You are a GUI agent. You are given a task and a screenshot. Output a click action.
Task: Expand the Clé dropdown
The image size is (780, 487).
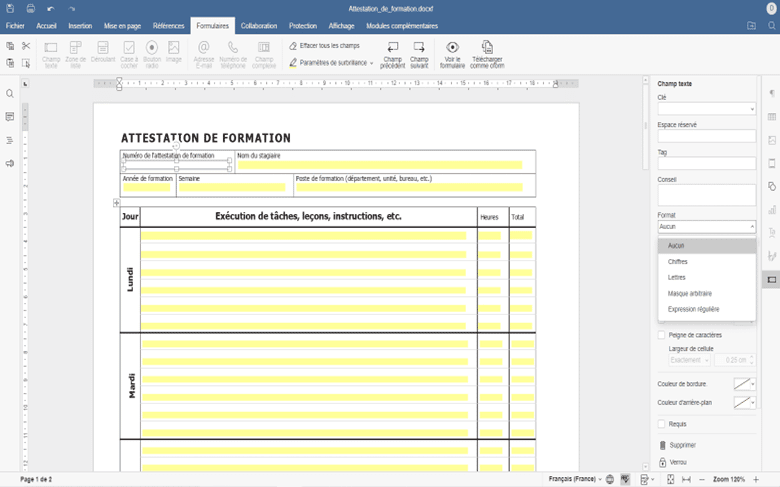tap(751, 109)
